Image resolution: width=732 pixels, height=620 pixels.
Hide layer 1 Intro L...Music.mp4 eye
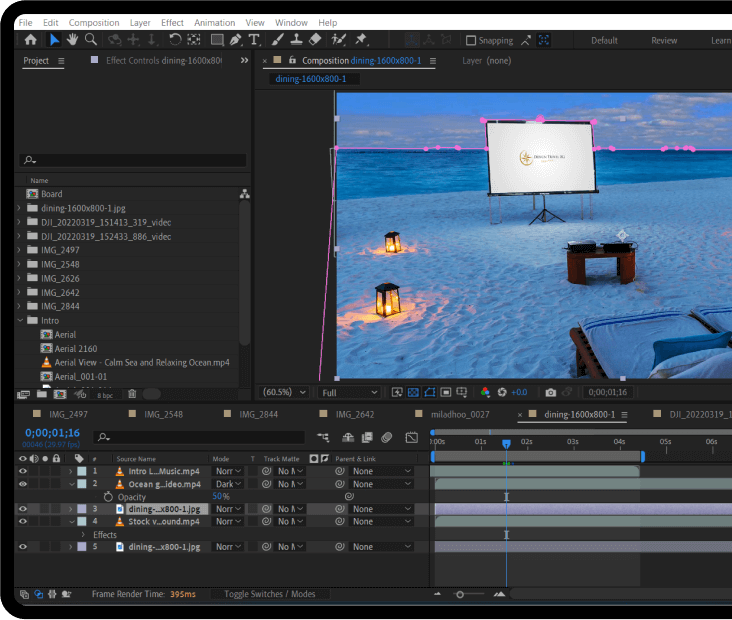click(22, 471)
